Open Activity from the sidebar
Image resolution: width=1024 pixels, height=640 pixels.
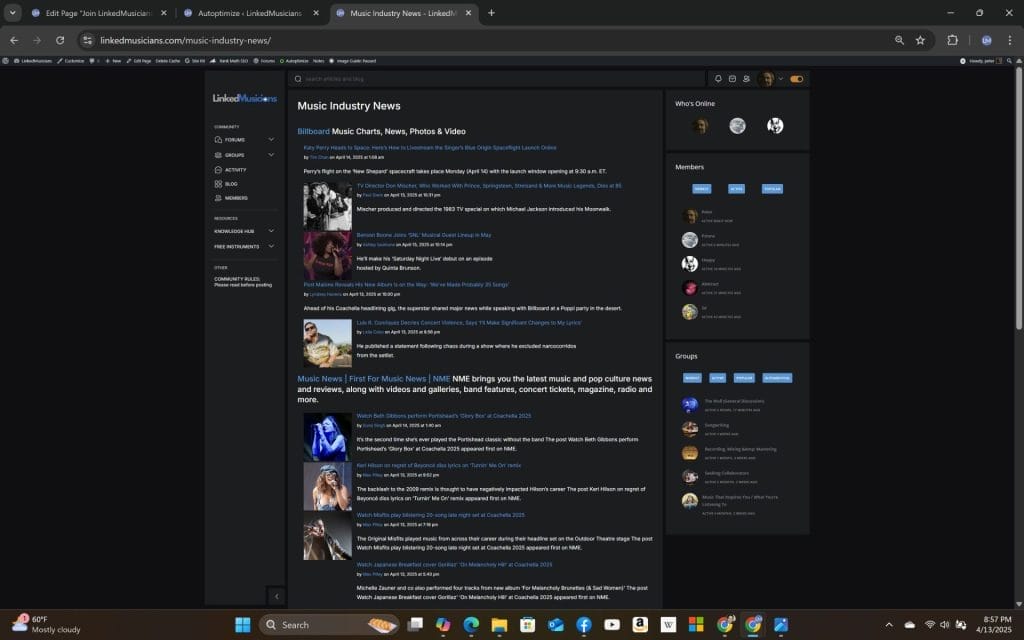235,169
